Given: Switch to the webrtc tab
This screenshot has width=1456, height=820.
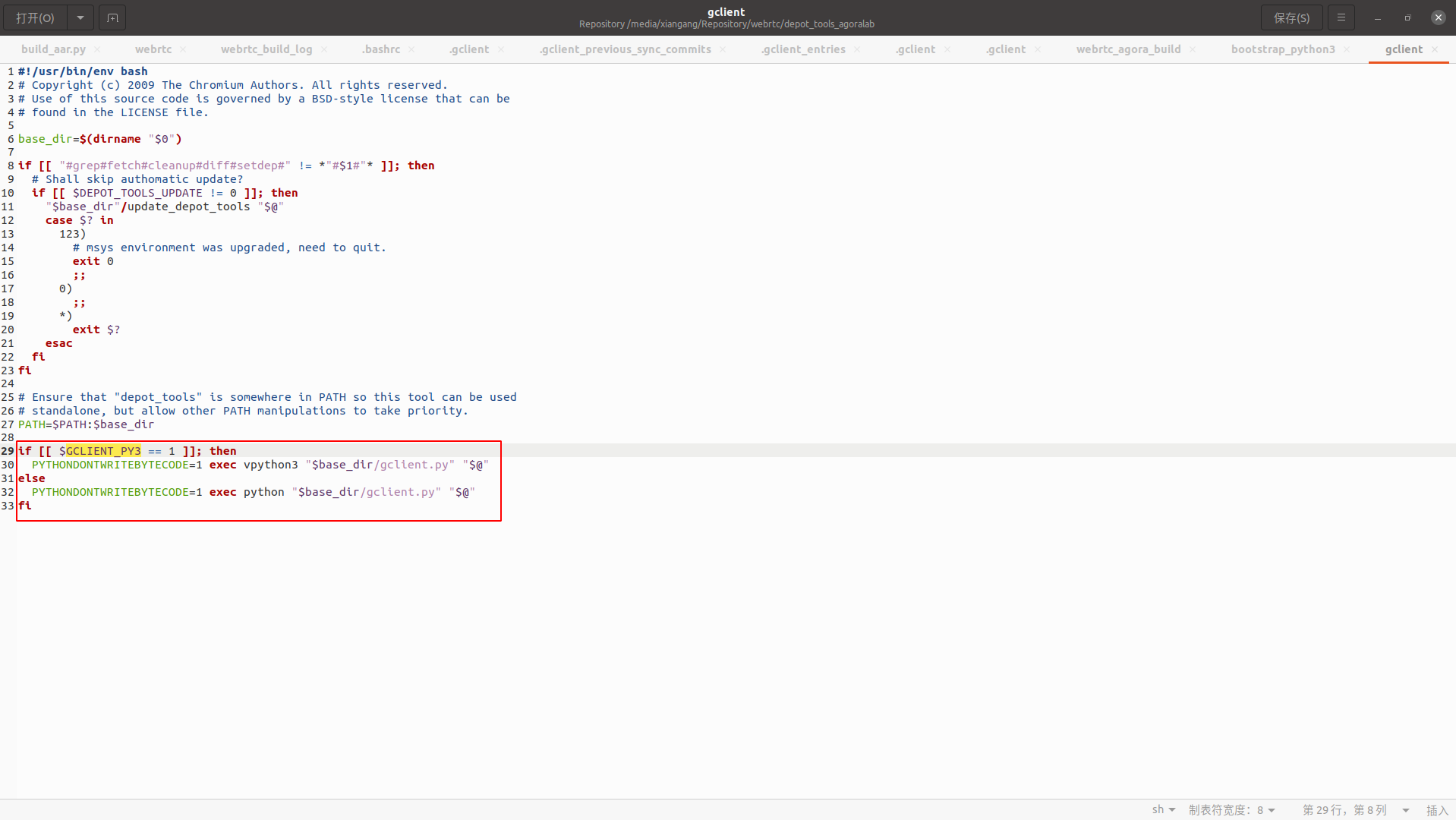Looking at the screenshot, I should pos(153,49).
